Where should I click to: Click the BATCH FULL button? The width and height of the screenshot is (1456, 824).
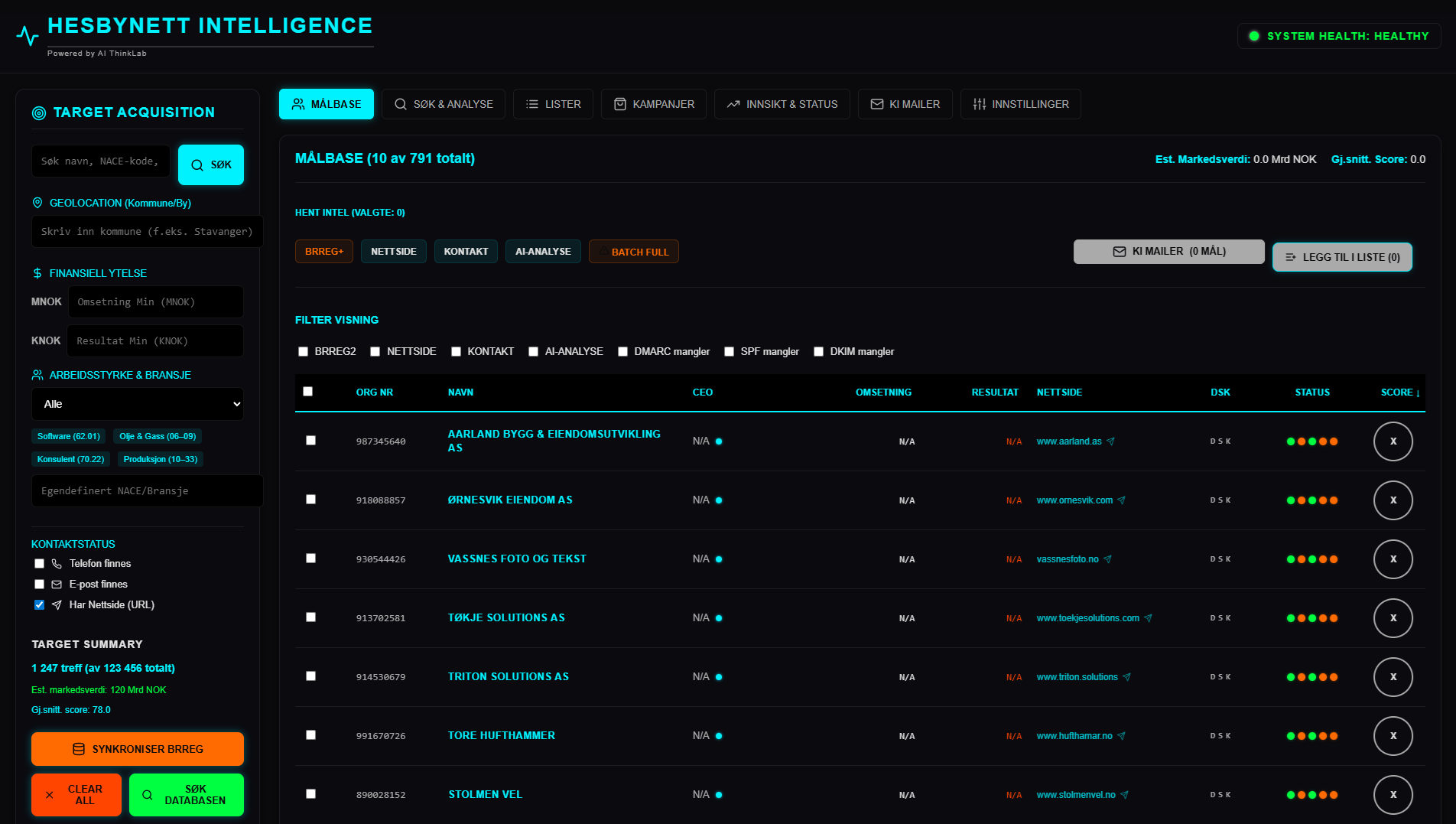tap(633, 252)
